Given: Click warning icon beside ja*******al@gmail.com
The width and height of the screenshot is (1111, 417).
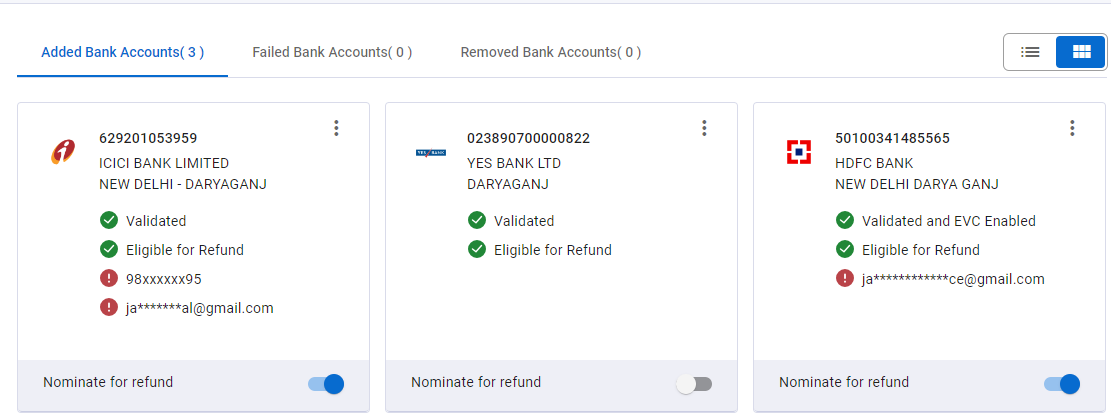Looking at the screenshot, I should pyautogui.click(x=108, y=307).
